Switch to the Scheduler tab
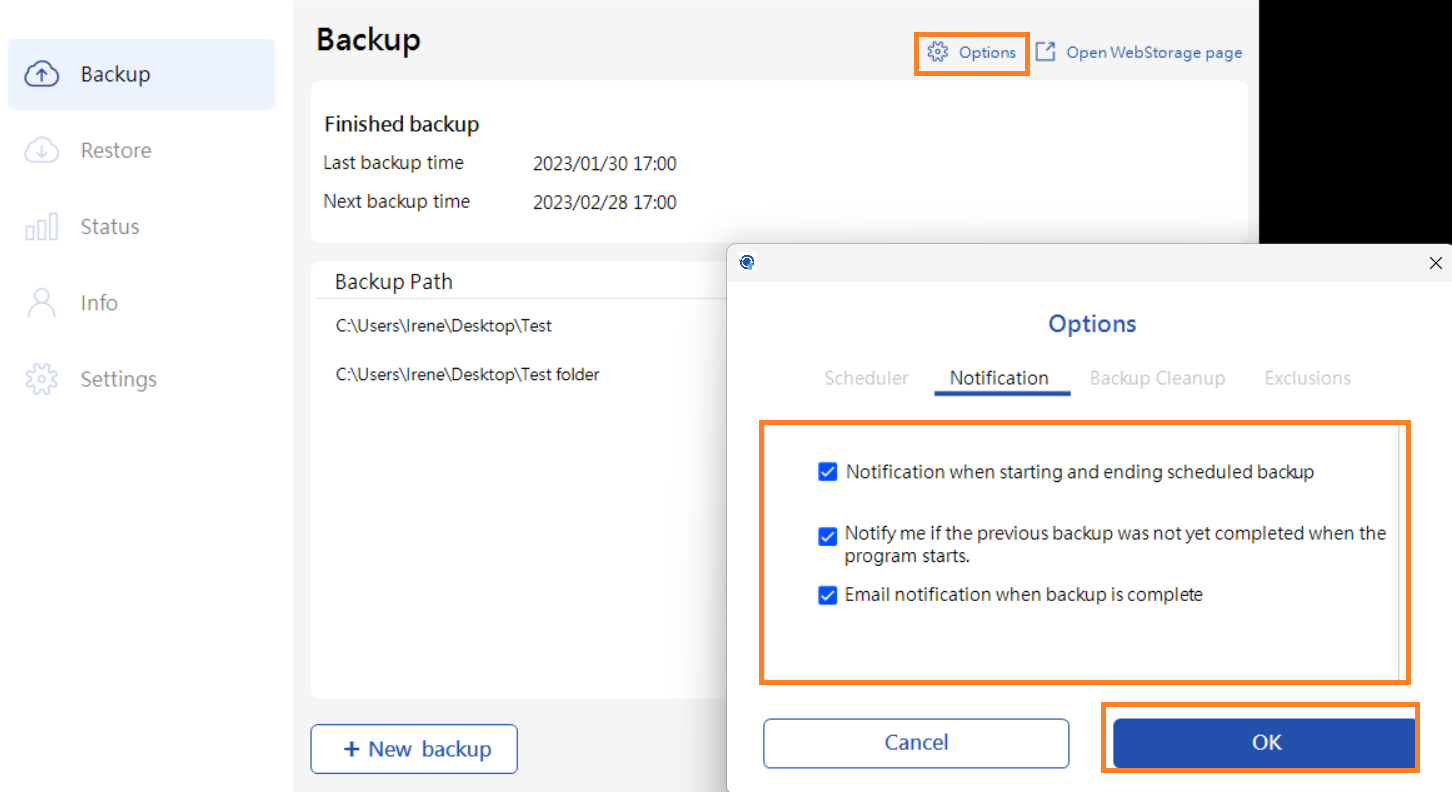This screenshot has width=1452, height=792. coord(866,378)
